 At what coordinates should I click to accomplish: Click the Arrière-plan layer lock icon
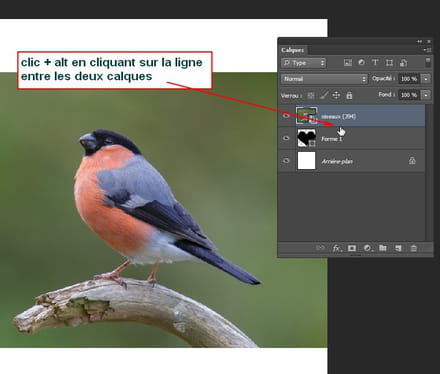click(x=412, y=161)
